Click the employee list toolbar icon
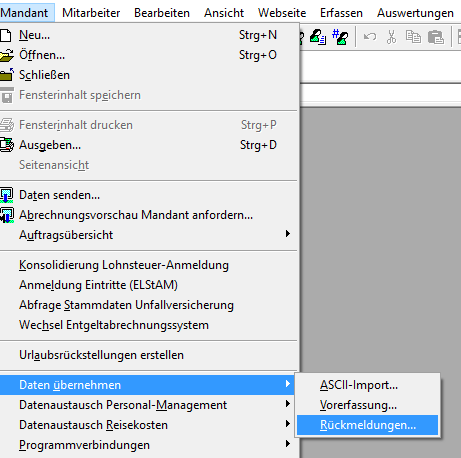 point(318,37)
